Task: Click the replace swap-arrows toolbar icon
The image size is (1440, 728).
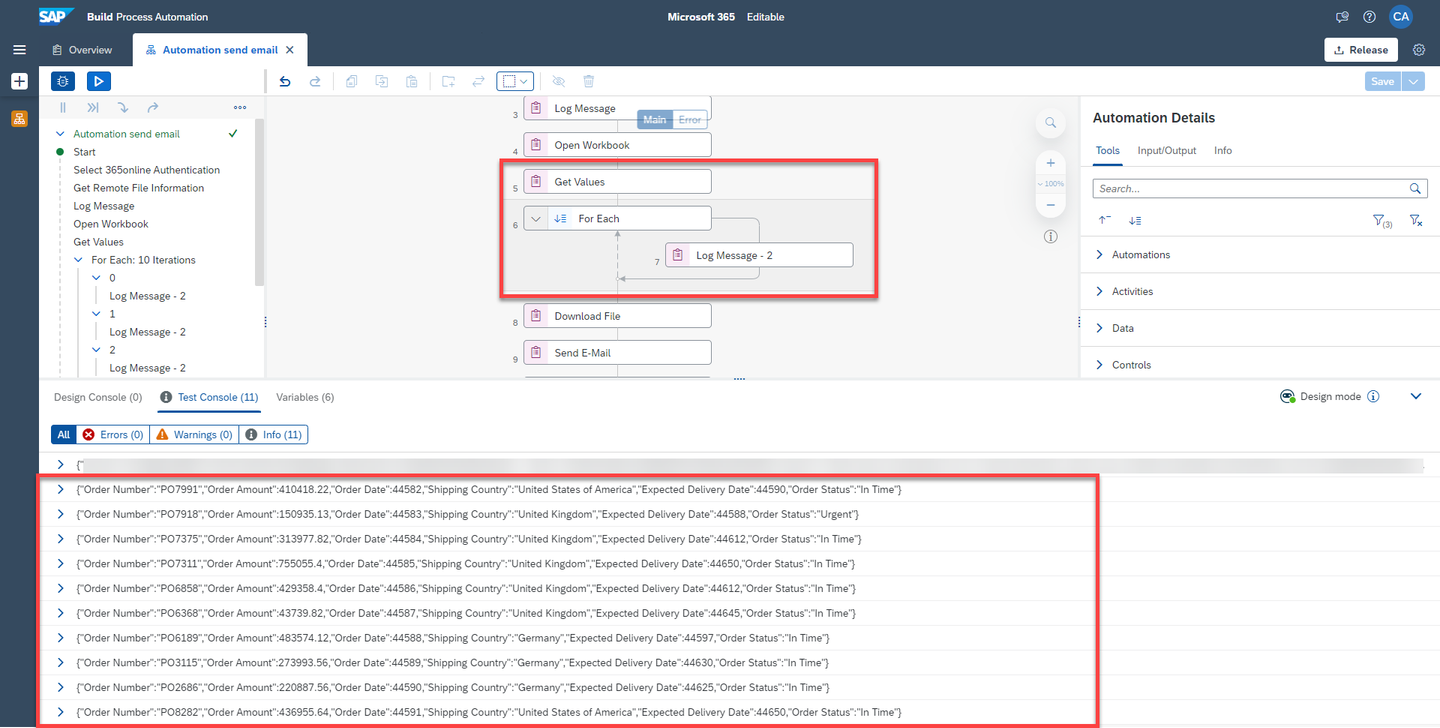Action: point(478,82)
